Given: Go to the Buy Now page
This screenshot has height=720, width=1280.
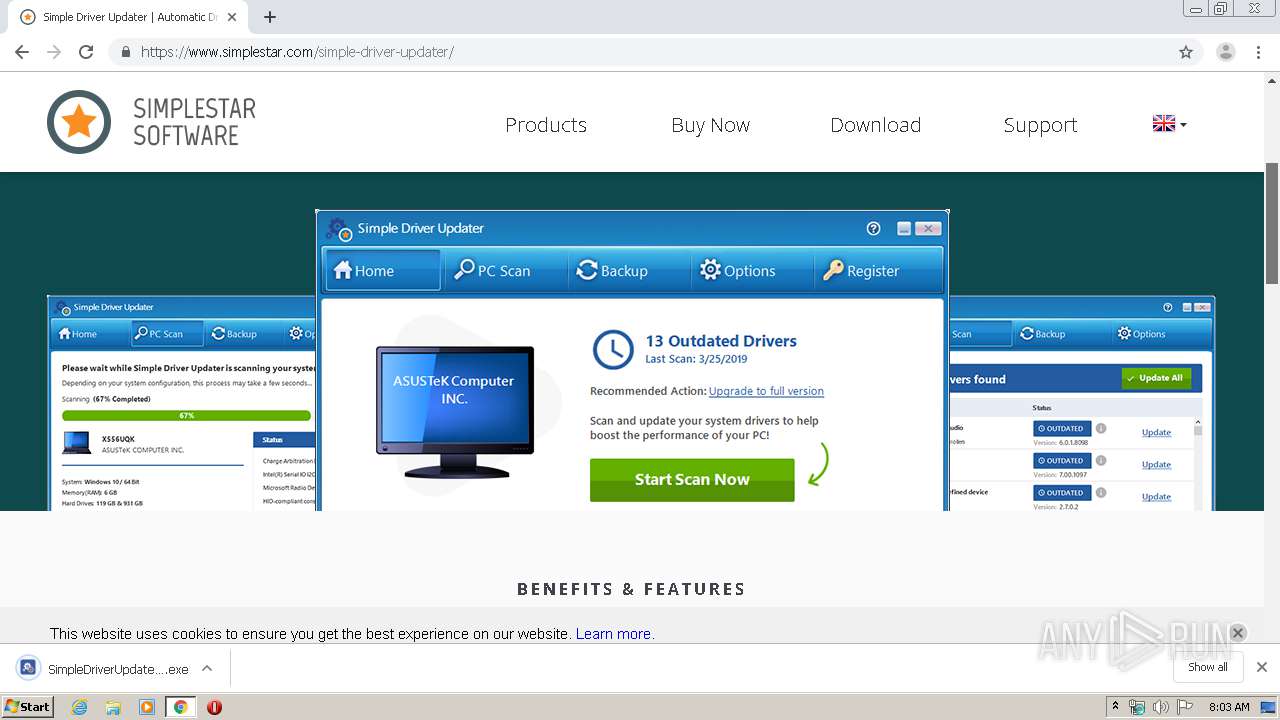Looking at the screenshot, I should pos(711,125).
